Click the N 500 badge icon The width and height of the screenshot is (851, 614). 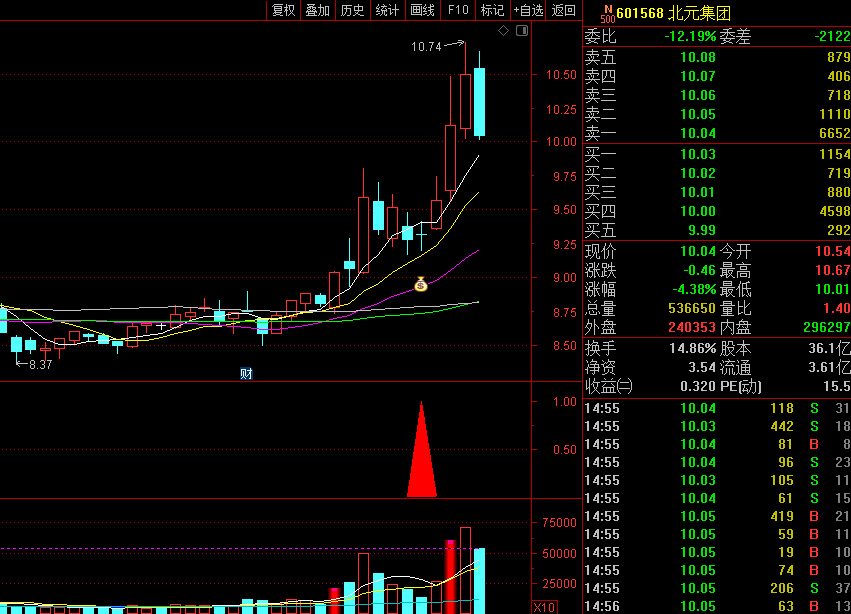(x=608, y=14)
